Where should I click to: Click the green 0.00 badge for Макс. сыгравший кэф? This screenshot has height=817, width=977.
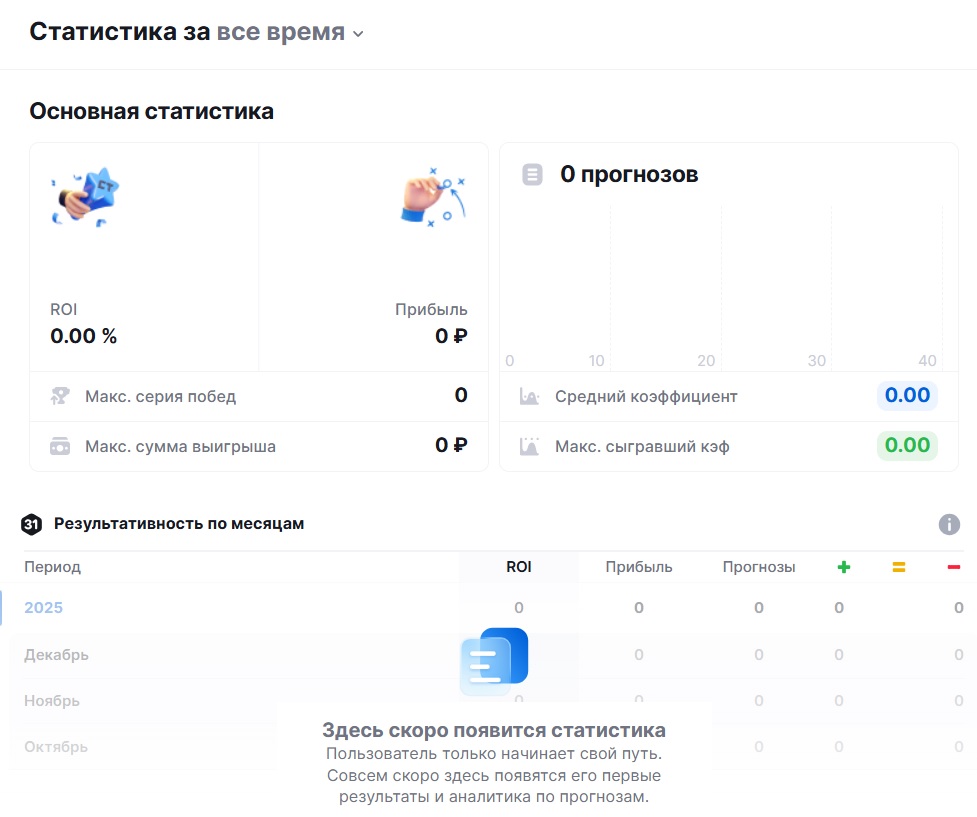(x=906, y=446)
